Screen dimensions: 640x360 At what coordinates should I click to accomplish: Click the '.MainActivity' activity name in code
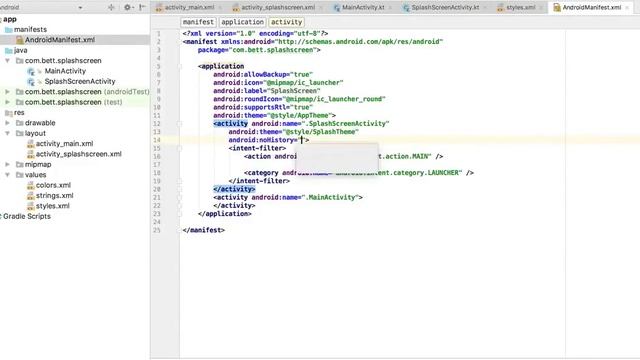[331, 198]
